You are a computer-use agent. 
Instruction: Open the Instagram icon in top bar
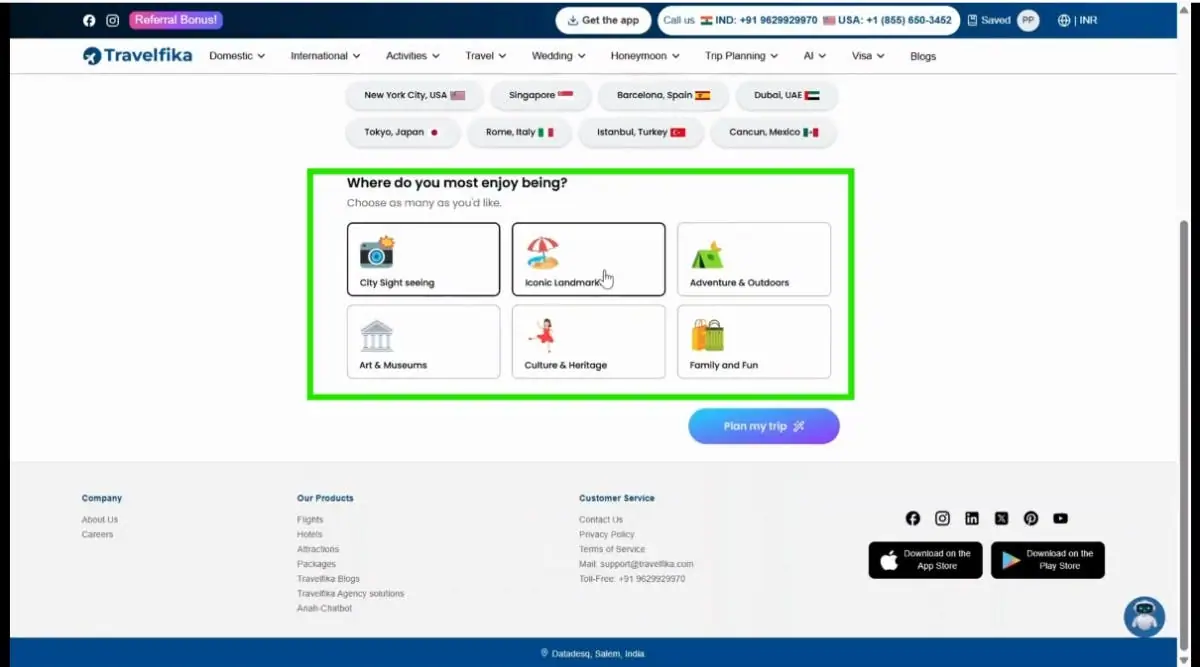click(113, 20)
